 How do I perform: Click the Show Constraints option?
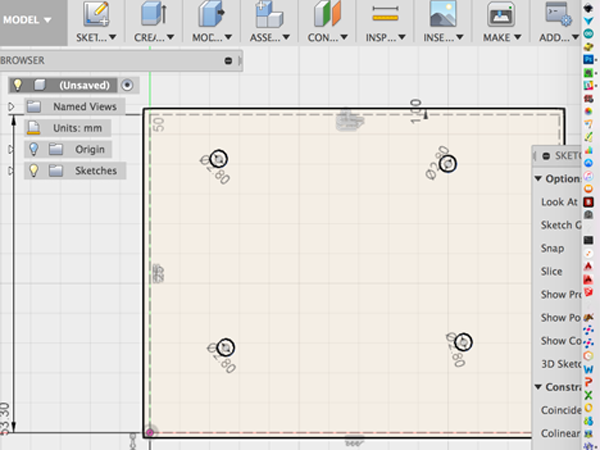[x=561, y=341]
